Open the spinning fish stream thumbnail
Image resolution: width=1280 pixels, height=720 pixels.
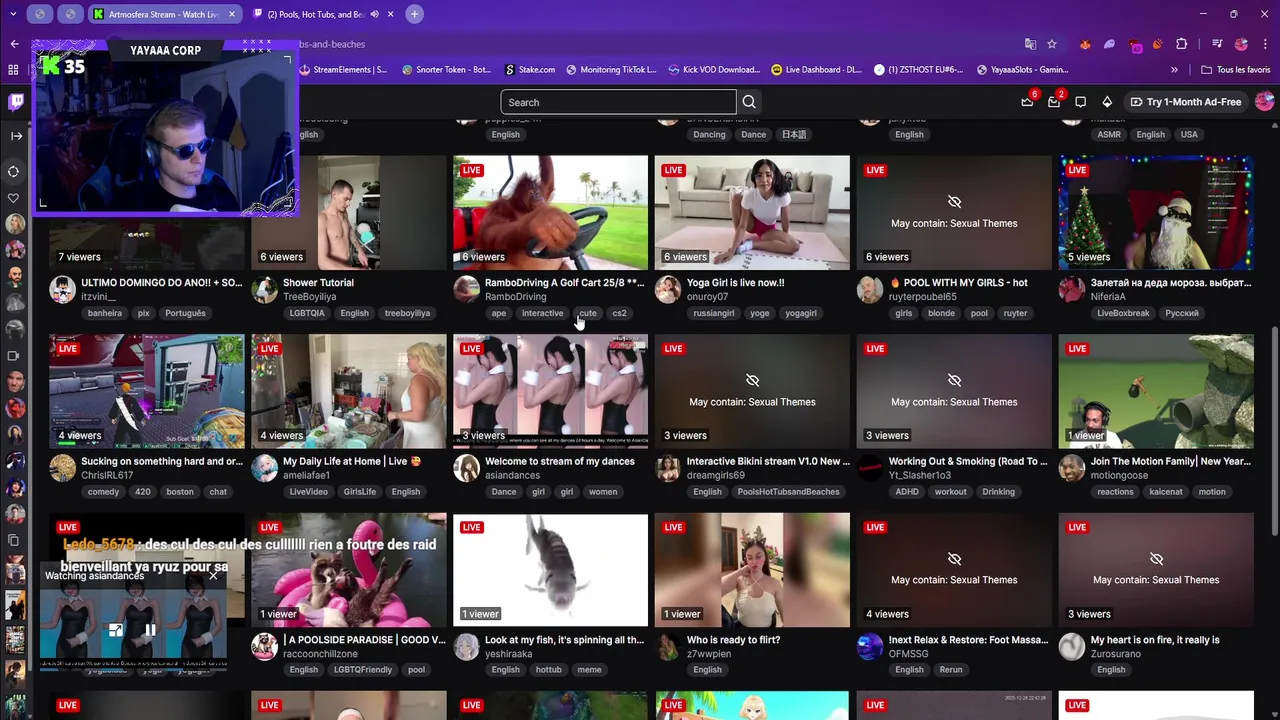pos(550,570)
